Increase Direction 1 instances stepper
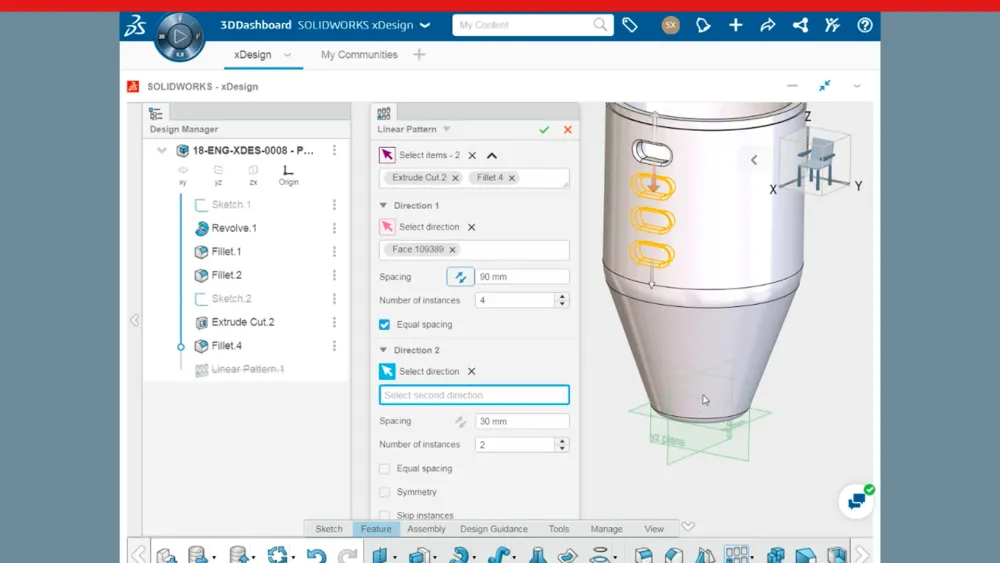The height and width of the screenshot is (563, 1000). 562,296
